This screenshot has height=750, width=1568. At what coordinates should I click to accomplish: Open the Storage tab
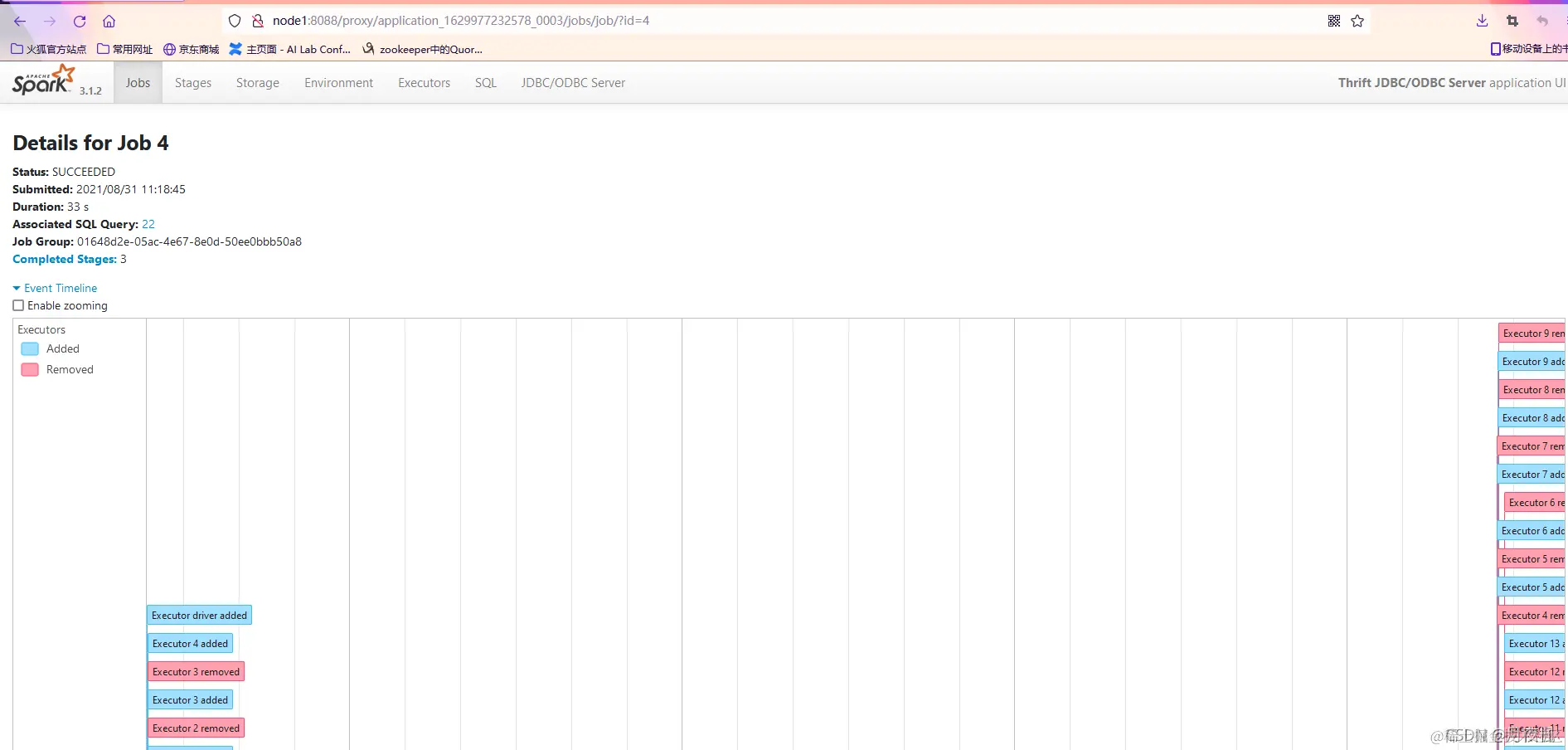click(258, 83)
